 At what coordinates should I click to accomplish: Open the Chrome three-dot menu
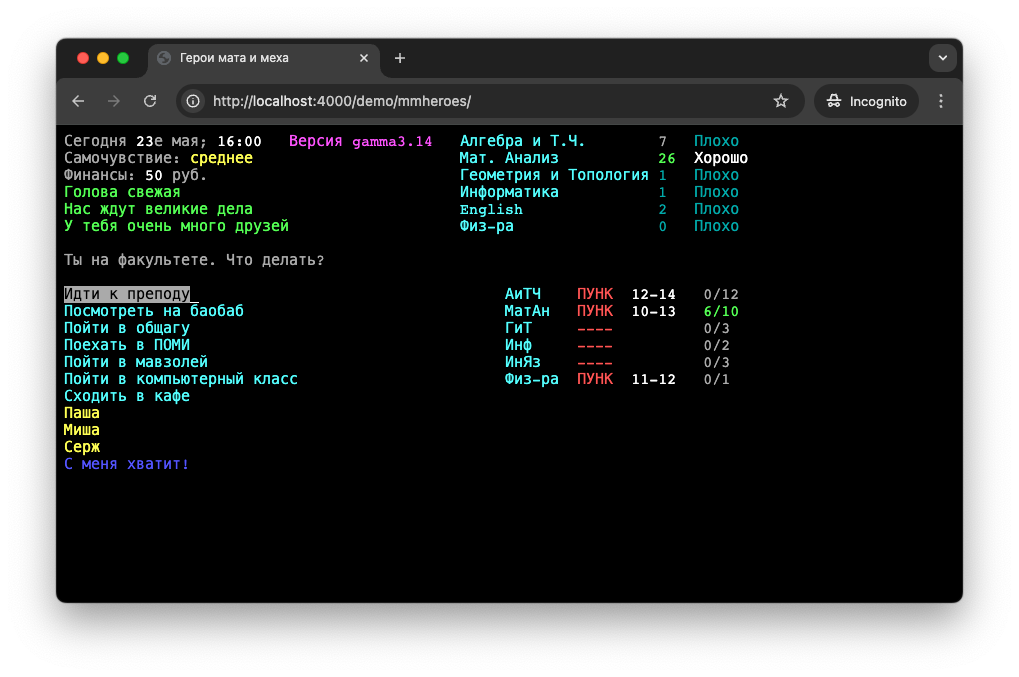[940, 101]
